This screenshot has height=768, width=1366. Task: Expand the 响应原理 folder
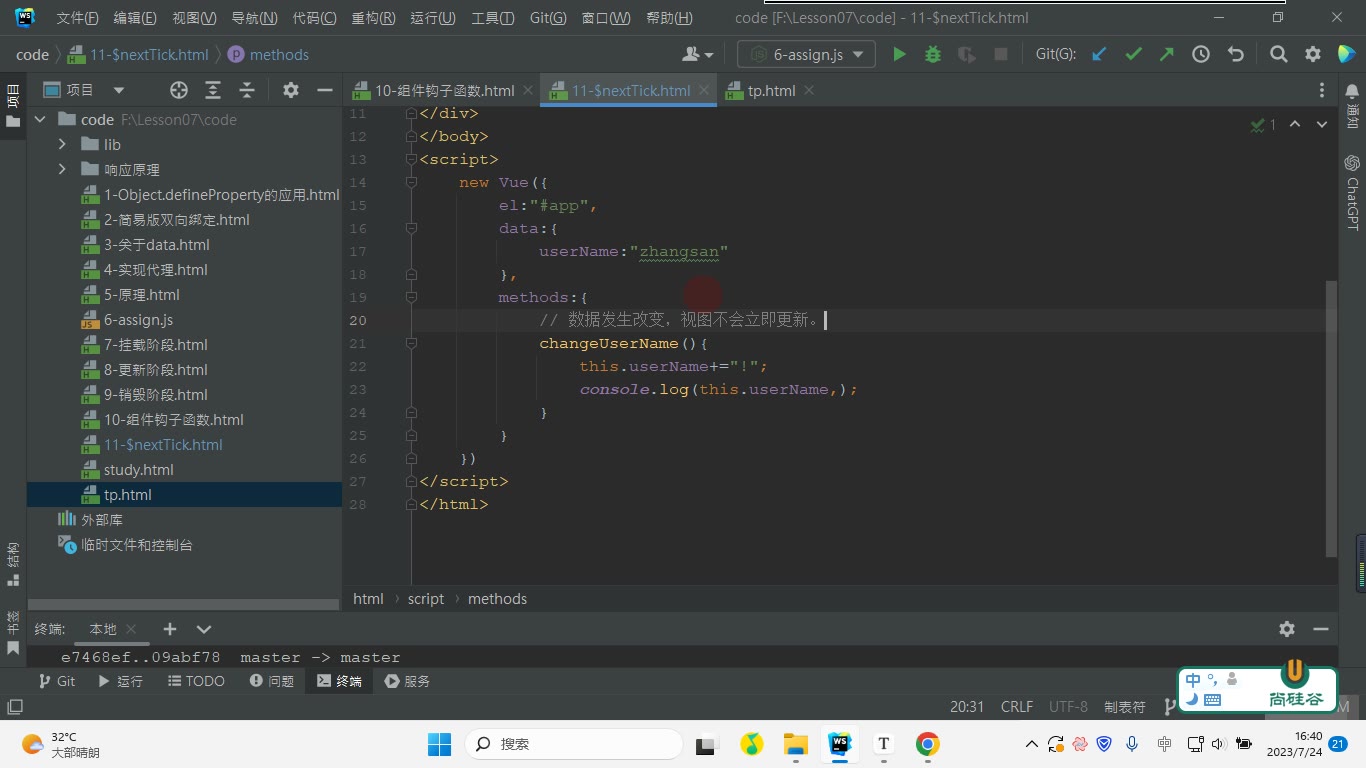pyautogui.click(x=62, y=170)
